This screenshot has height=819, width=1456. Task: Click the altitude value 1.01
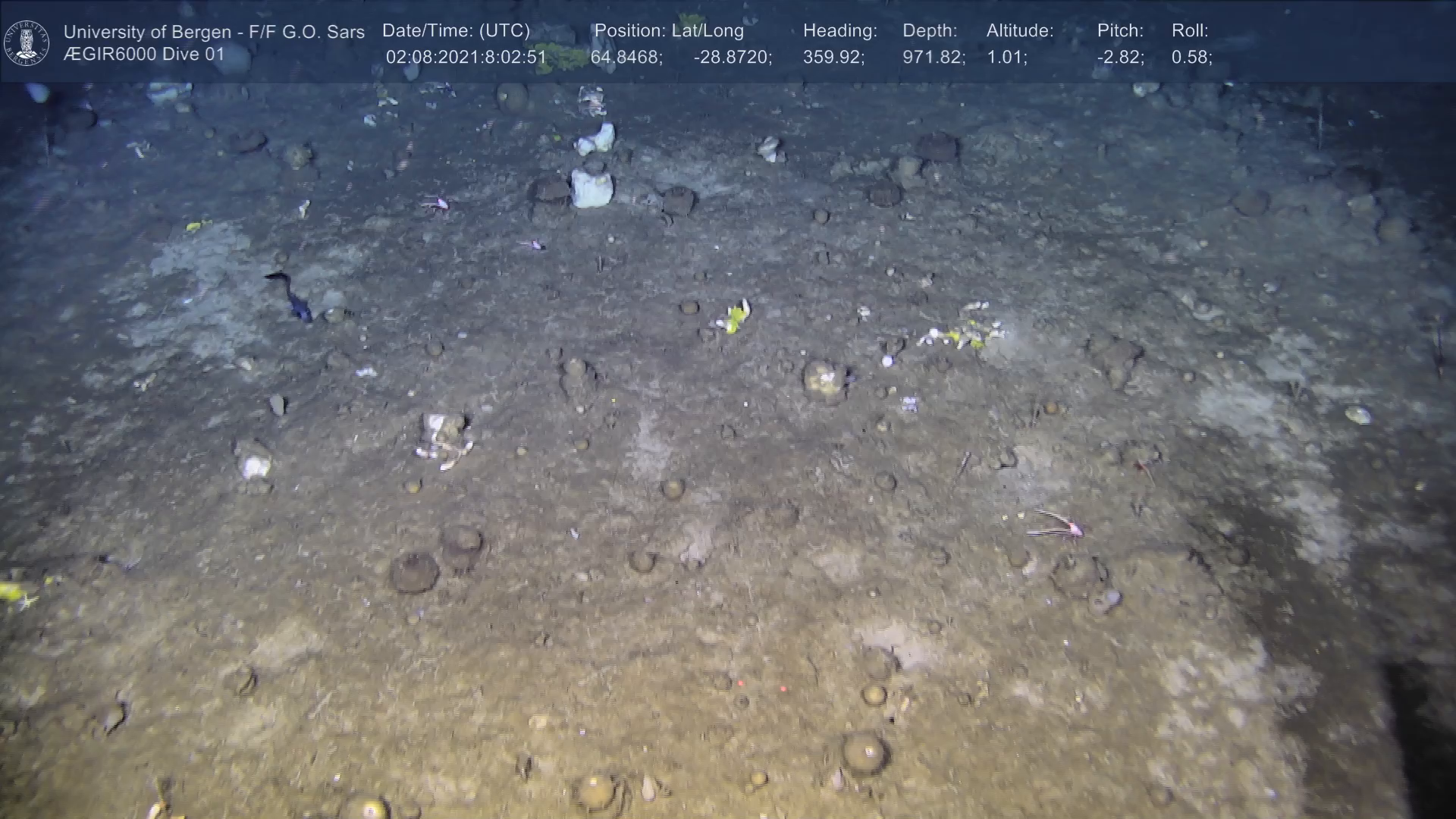pyautogui.click(x=1006, y=58)
